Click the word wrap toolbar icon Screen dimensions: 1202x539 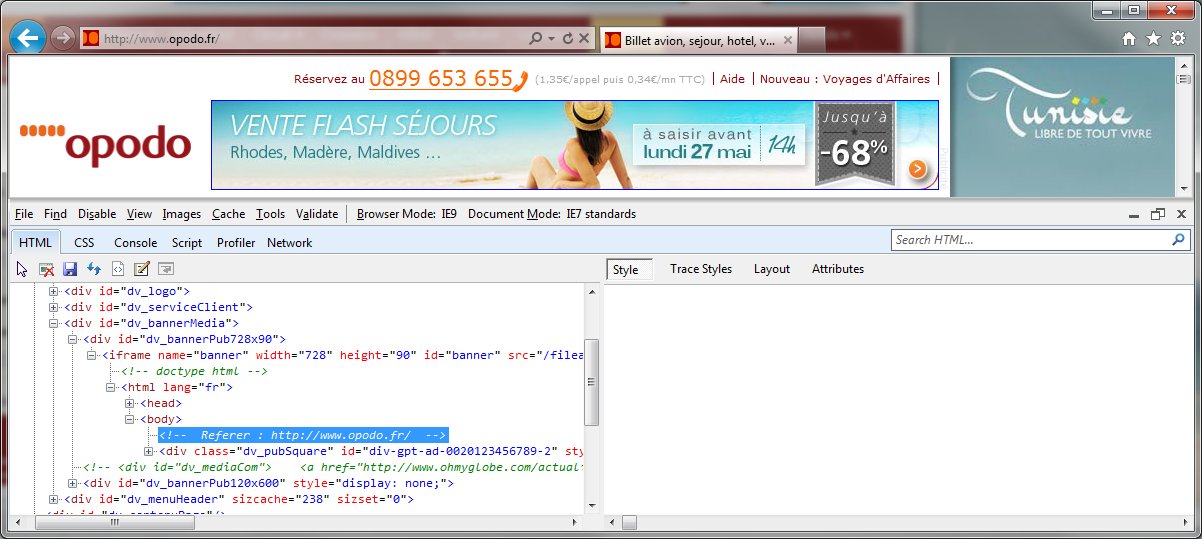tap(166, 269)
